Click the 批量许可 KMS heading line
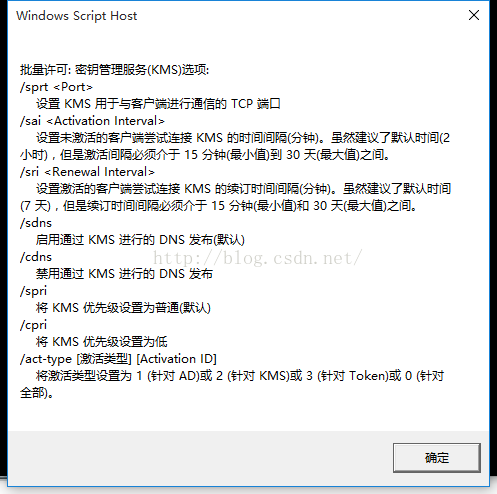The height and width of the screenshot is (494, 497). pos(114,70)
